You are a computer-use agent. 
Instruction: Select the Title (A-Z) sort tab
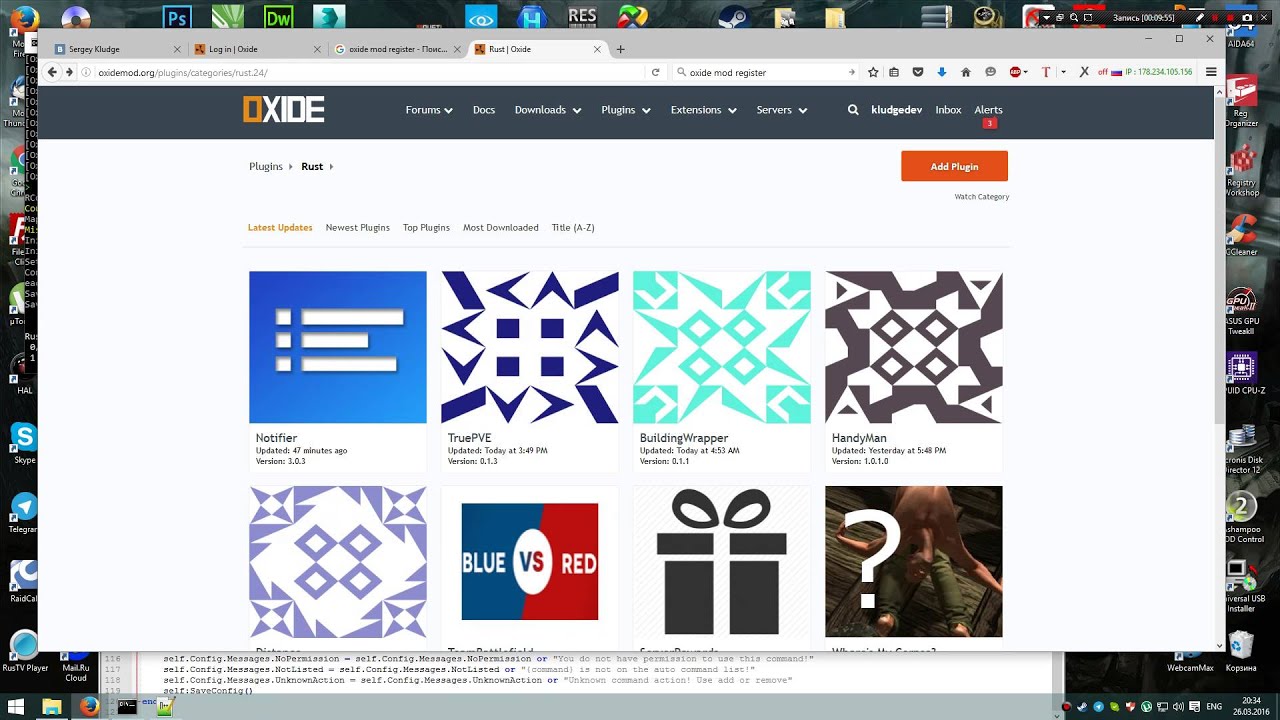[573, 227]
